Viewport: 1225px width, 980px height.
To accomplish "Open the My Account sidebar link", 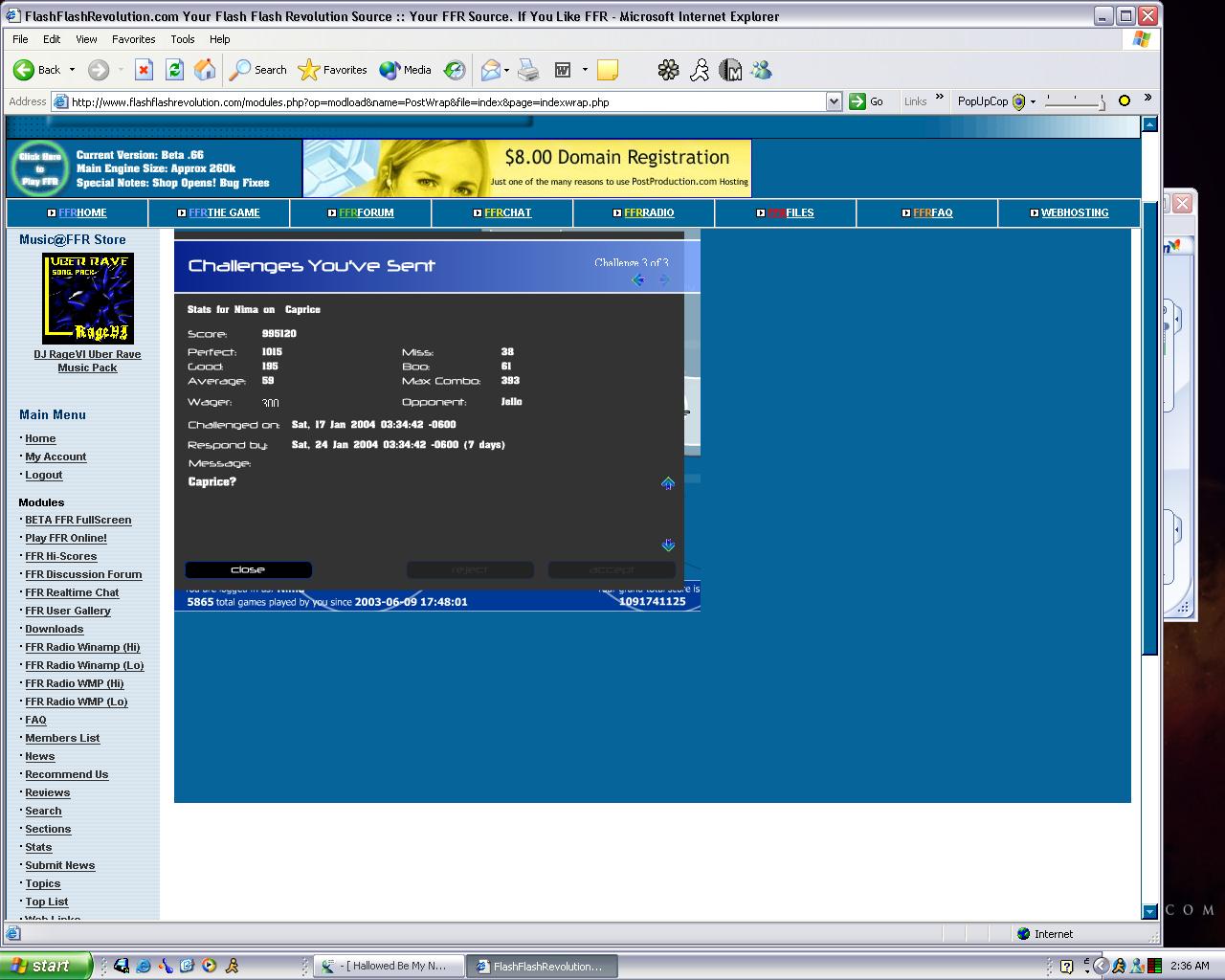I will click(x=56, y=457).
